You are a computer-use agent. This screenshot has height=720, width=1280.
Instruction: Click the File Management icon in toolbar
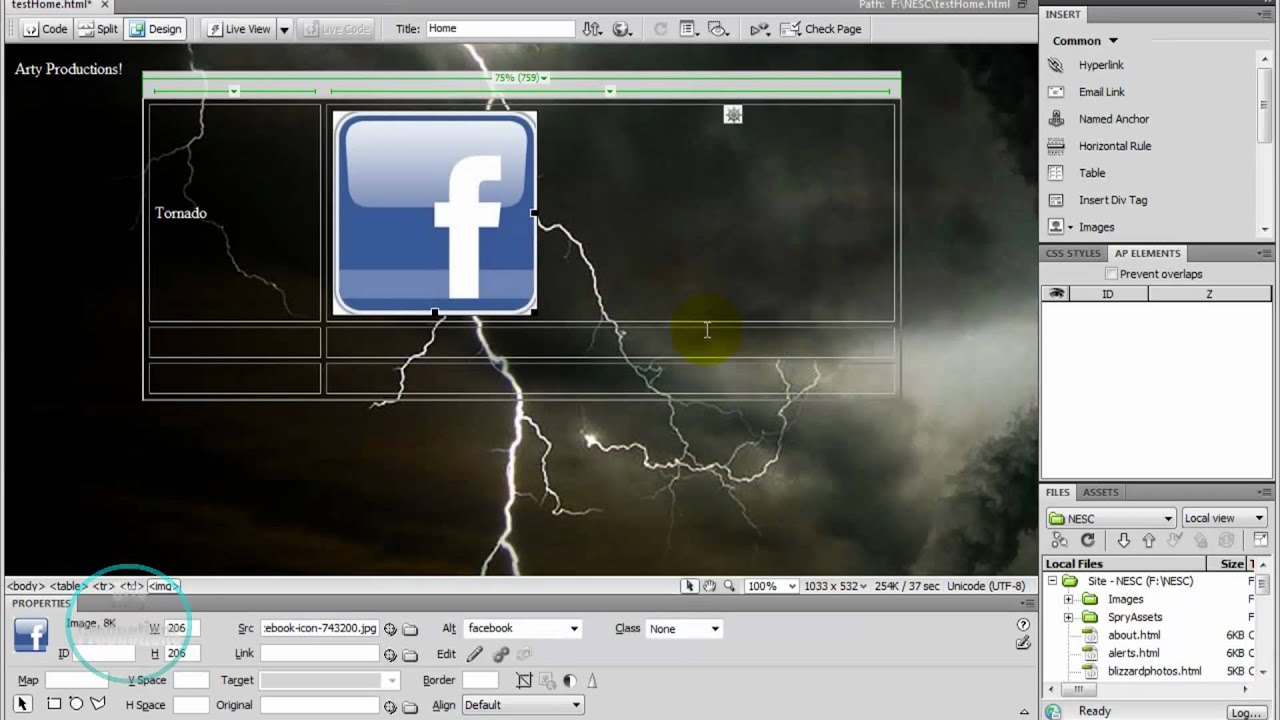coord(592,29)
